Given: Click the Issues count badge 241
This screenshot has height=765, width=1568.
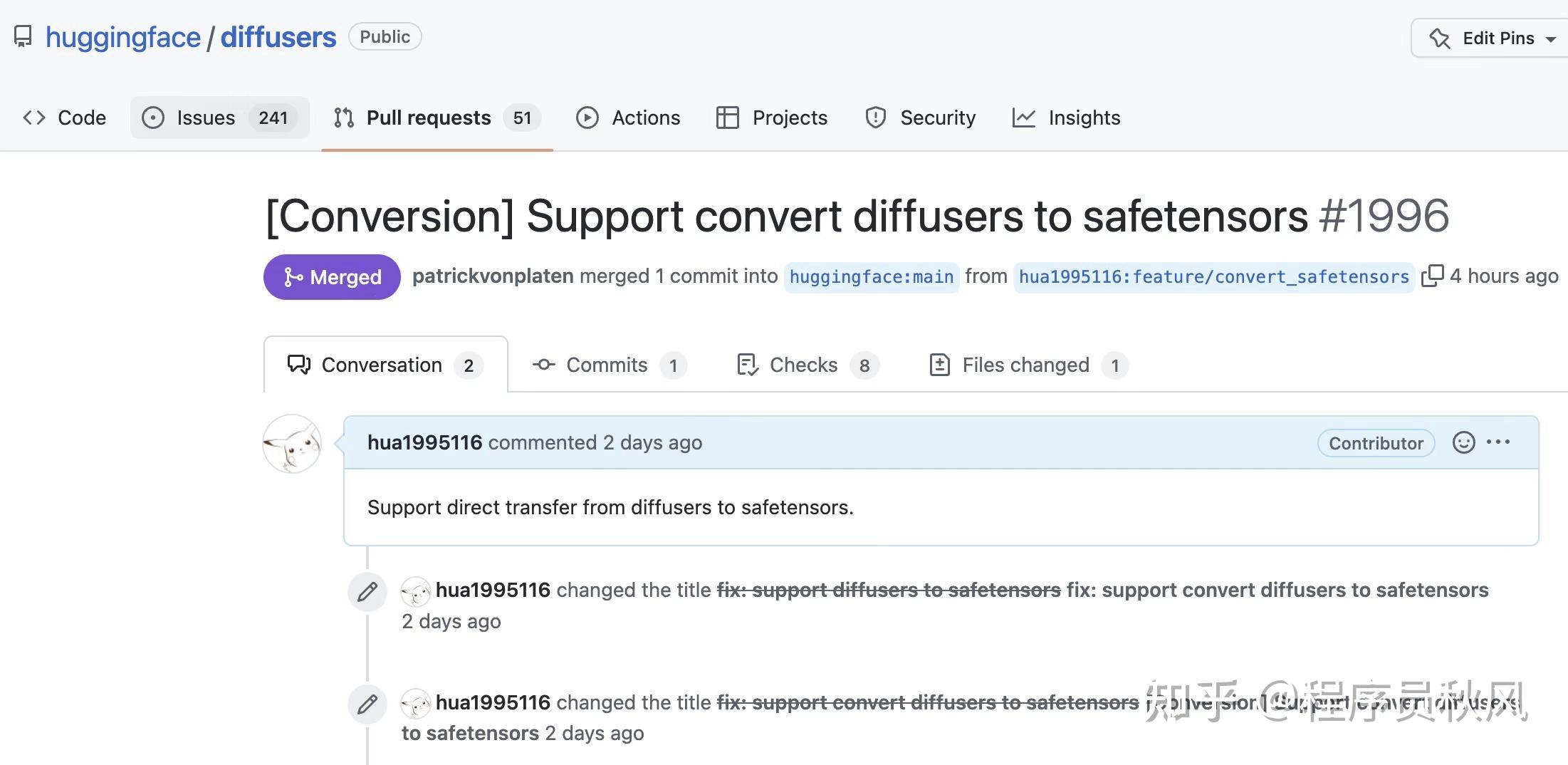Looking at the screenshot, I should pos(273,118).
